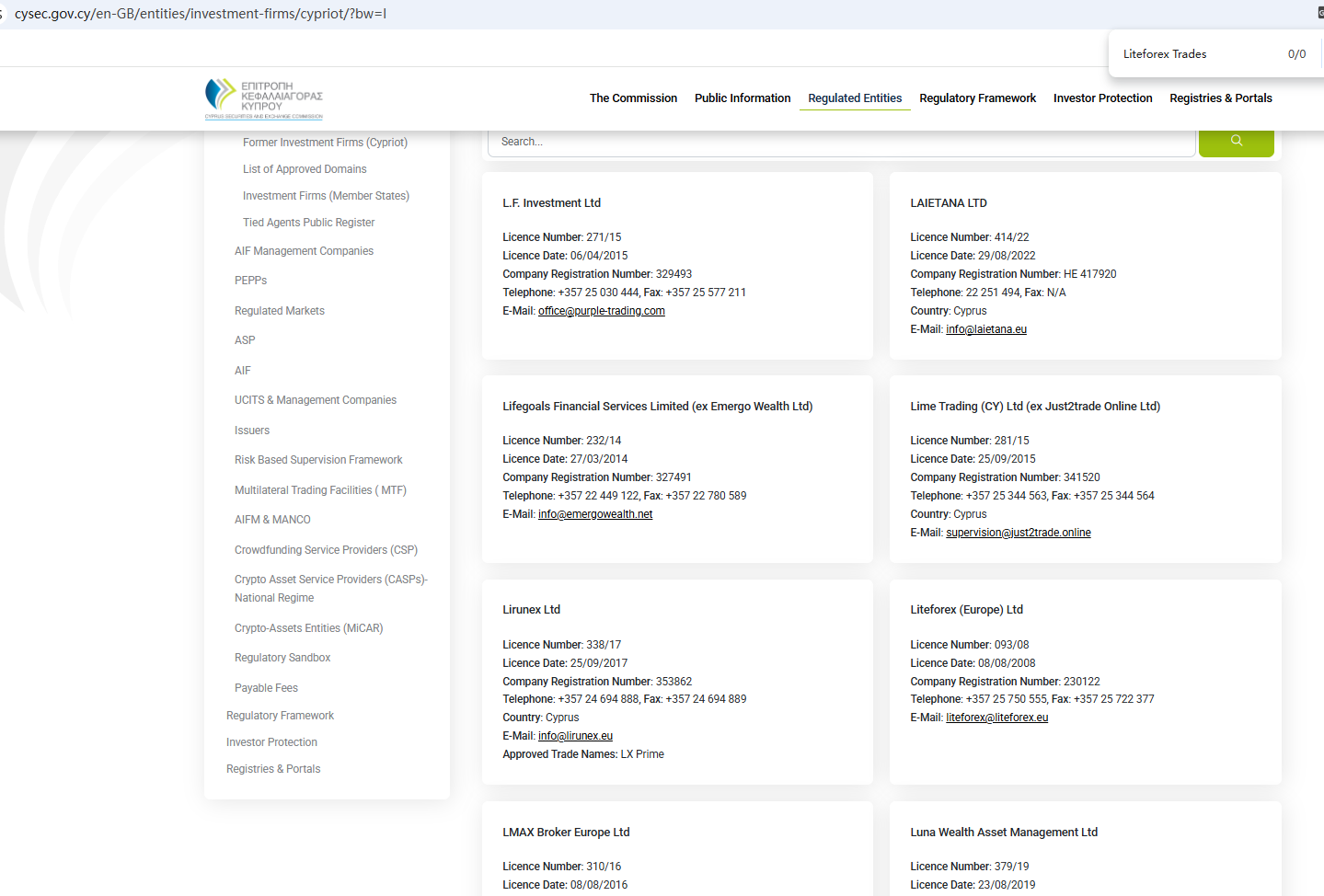Select List of Approved Domains in sidebar

[x=305, y=169]
